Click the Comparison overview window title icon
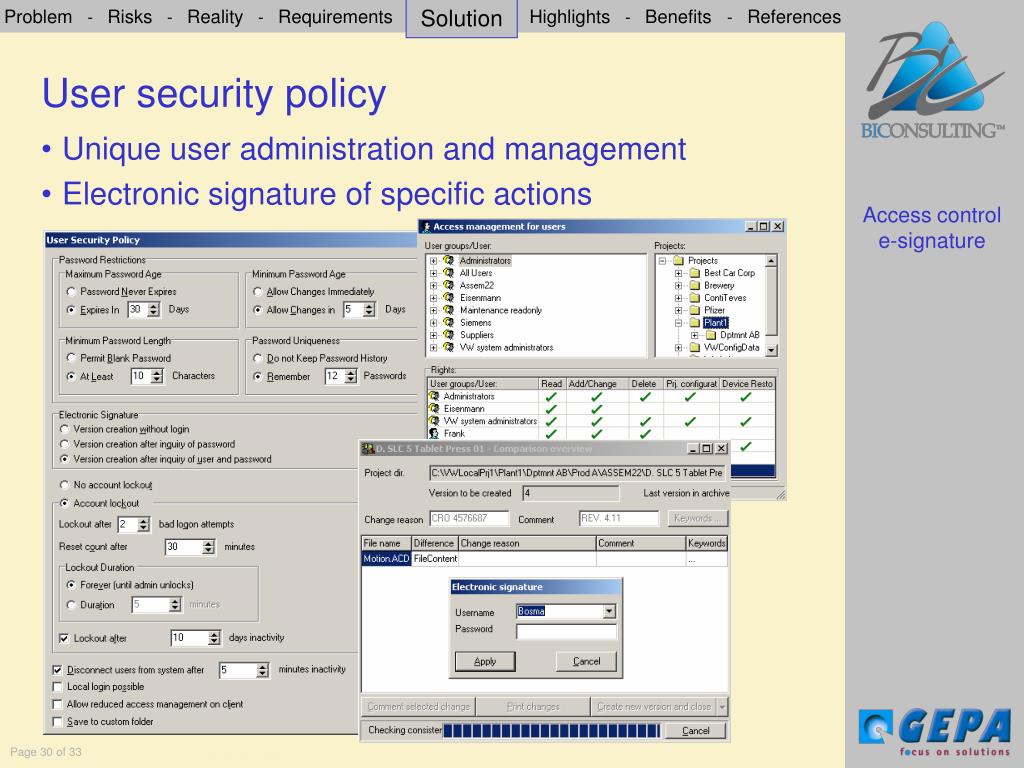 [368, 449]
